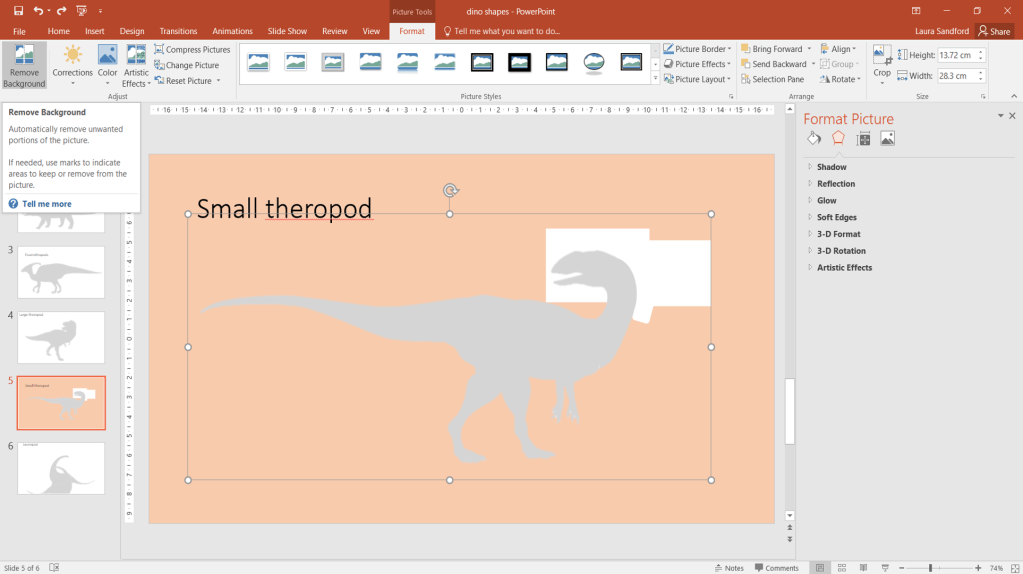Image resolution: width=1023 pixels, height=574 pixels.
Task: Open the Selection Pane
Action: click(772, 79)
